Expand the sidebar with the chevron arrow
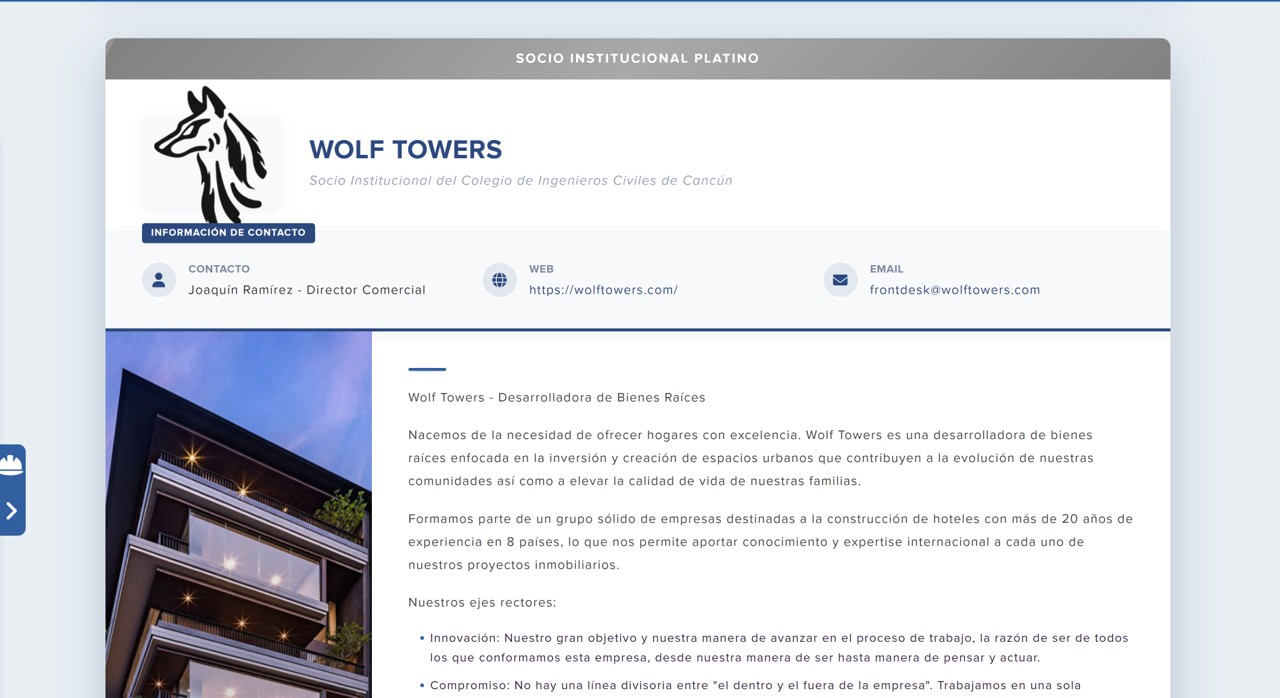 coord(13,510)
